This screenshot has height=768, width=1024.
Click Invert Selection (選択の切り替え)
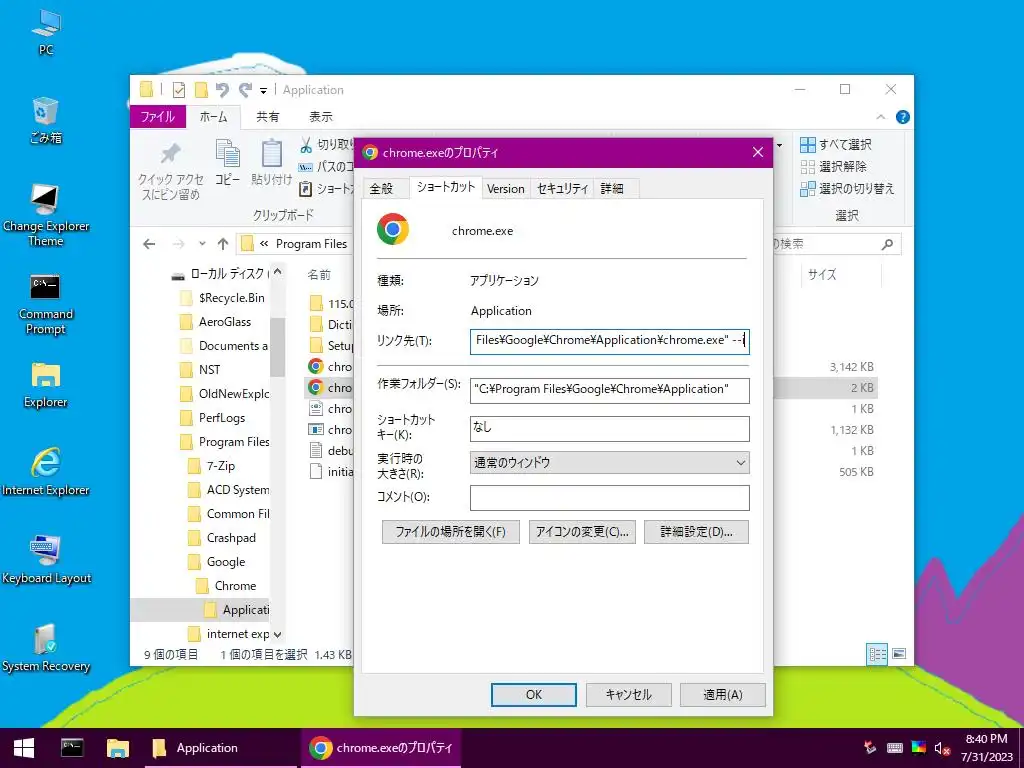(x=847, y=189)
